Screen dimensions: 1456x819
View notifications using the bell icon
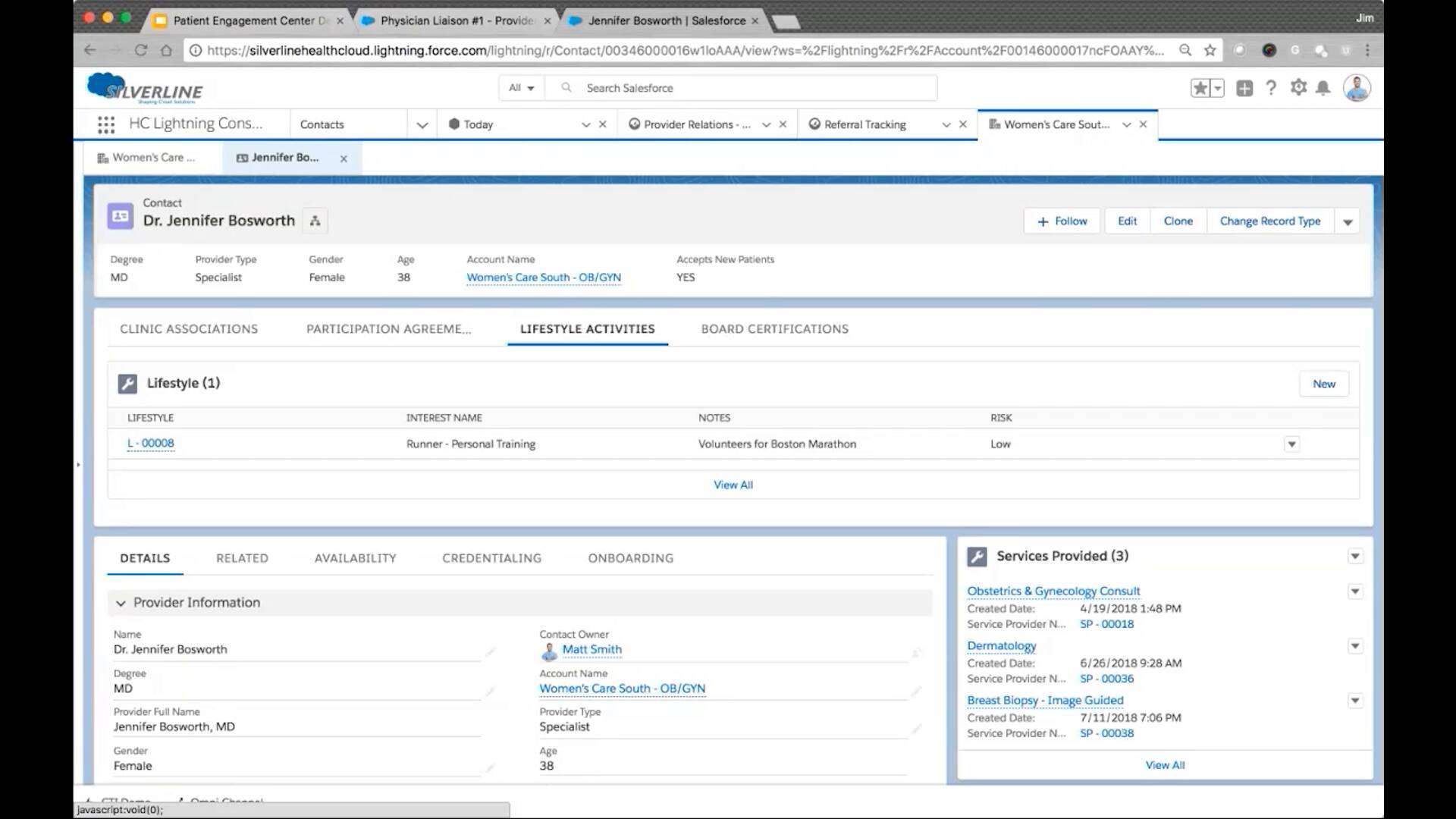click(x=1324, y=88)
